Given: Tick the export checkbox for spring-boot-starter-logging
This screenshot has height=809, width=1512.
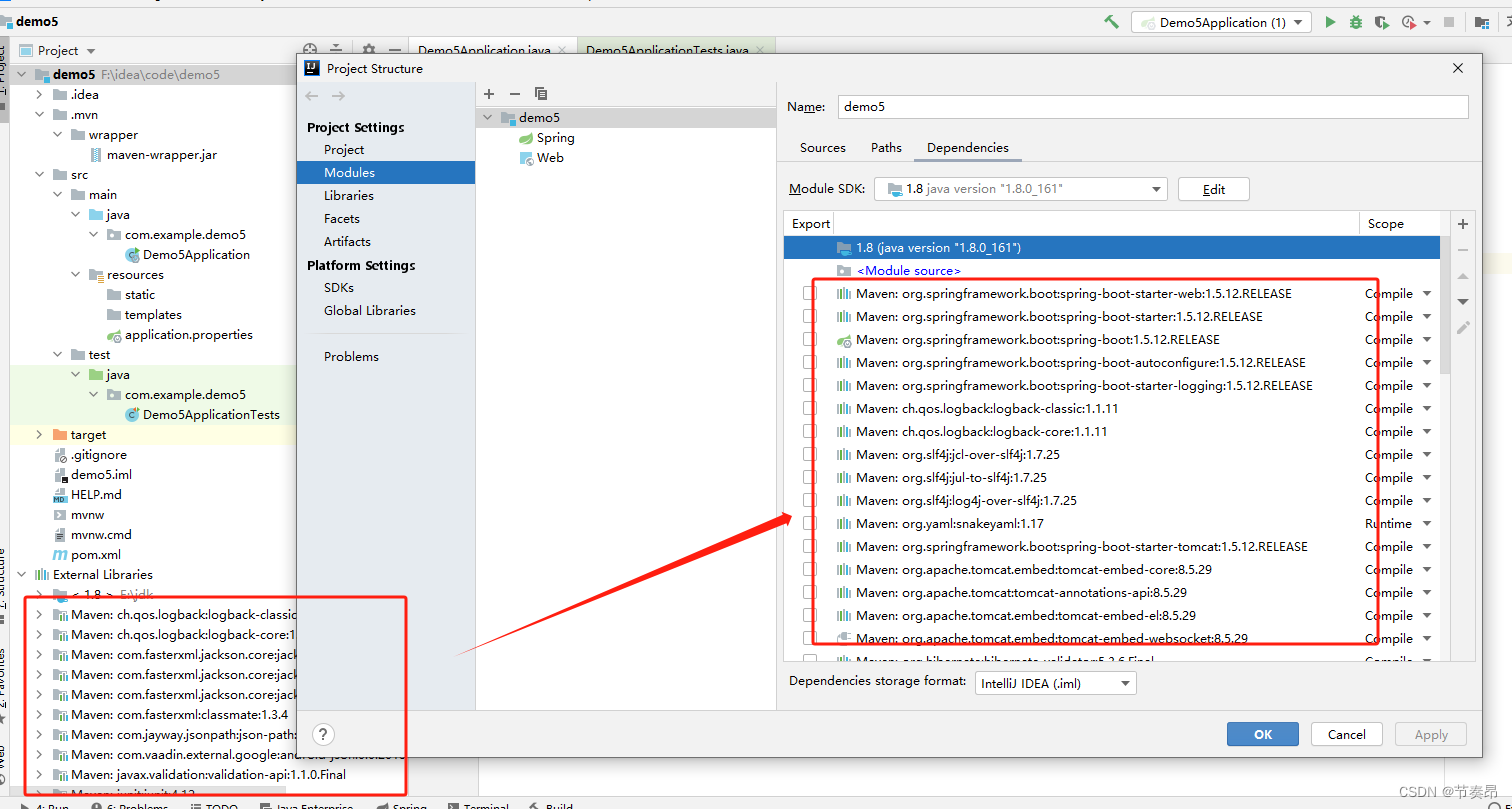Looking at the screenshot, I should pos(809,386).
